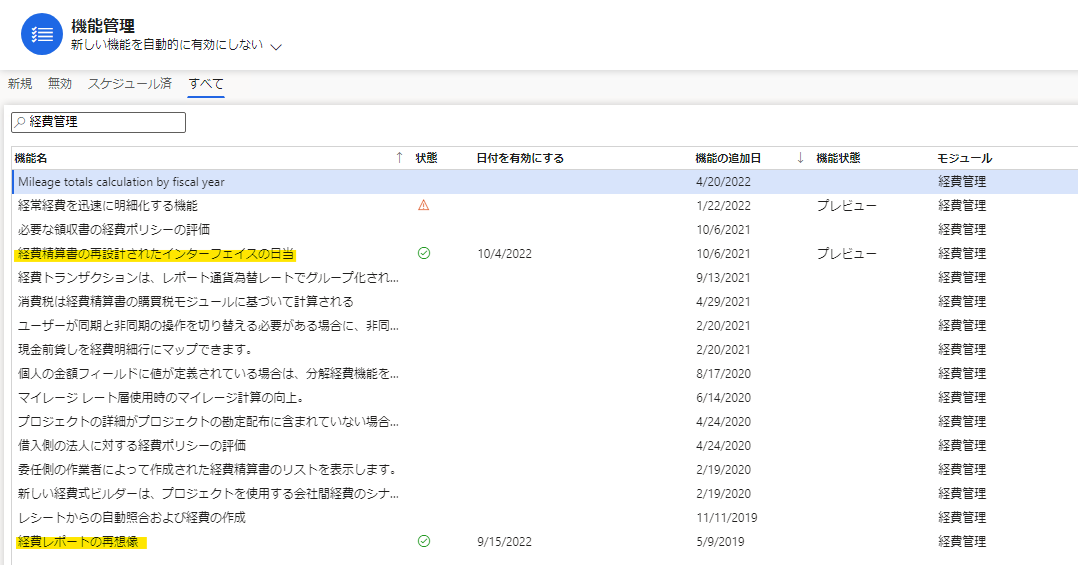The height and width of the screenshot is (565, 1078).
Task: Click the 4/29/2021 added date cell
Action: tap(723, 302)
